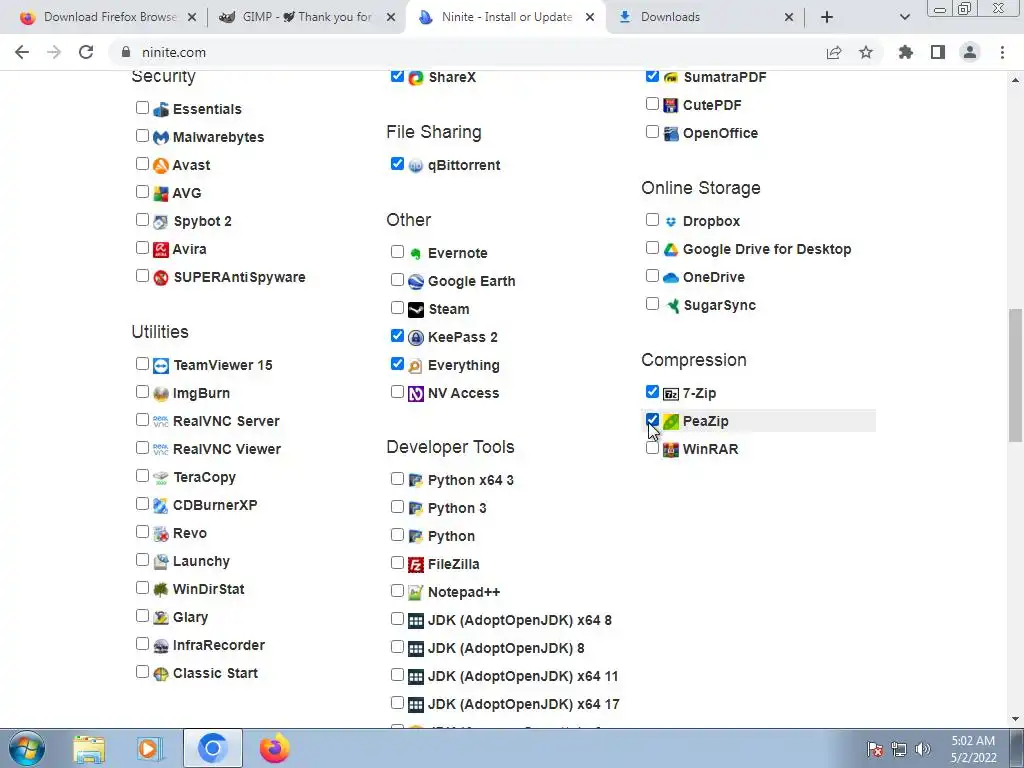Check the Essentials checkbox
This screenshot has width=1024, height=768.
[142, 108]
